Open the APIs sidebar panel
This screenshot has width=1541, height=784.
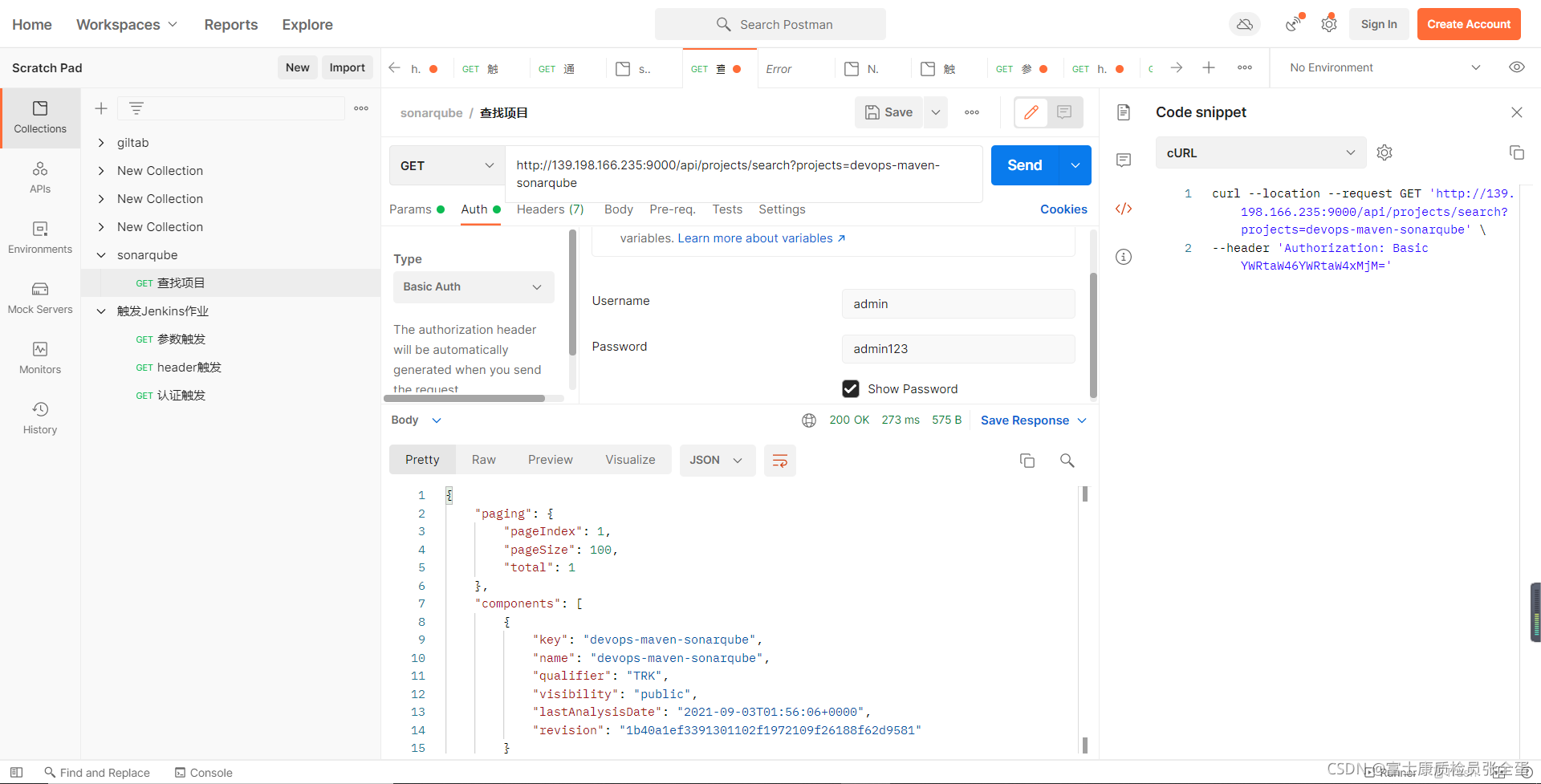[x=40, y=177]
